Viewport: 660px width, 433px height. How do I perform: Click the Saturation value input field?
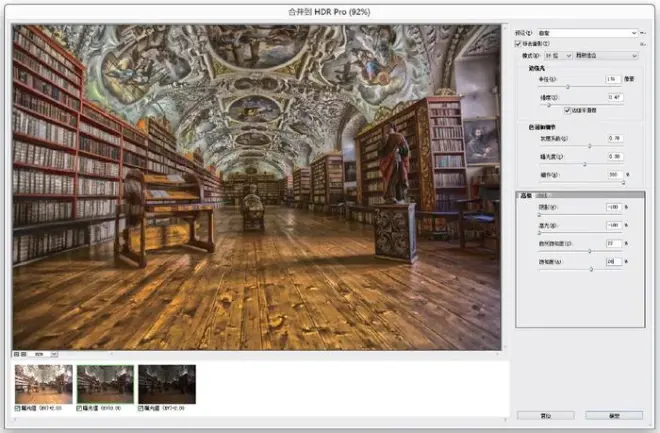(614, 262)
